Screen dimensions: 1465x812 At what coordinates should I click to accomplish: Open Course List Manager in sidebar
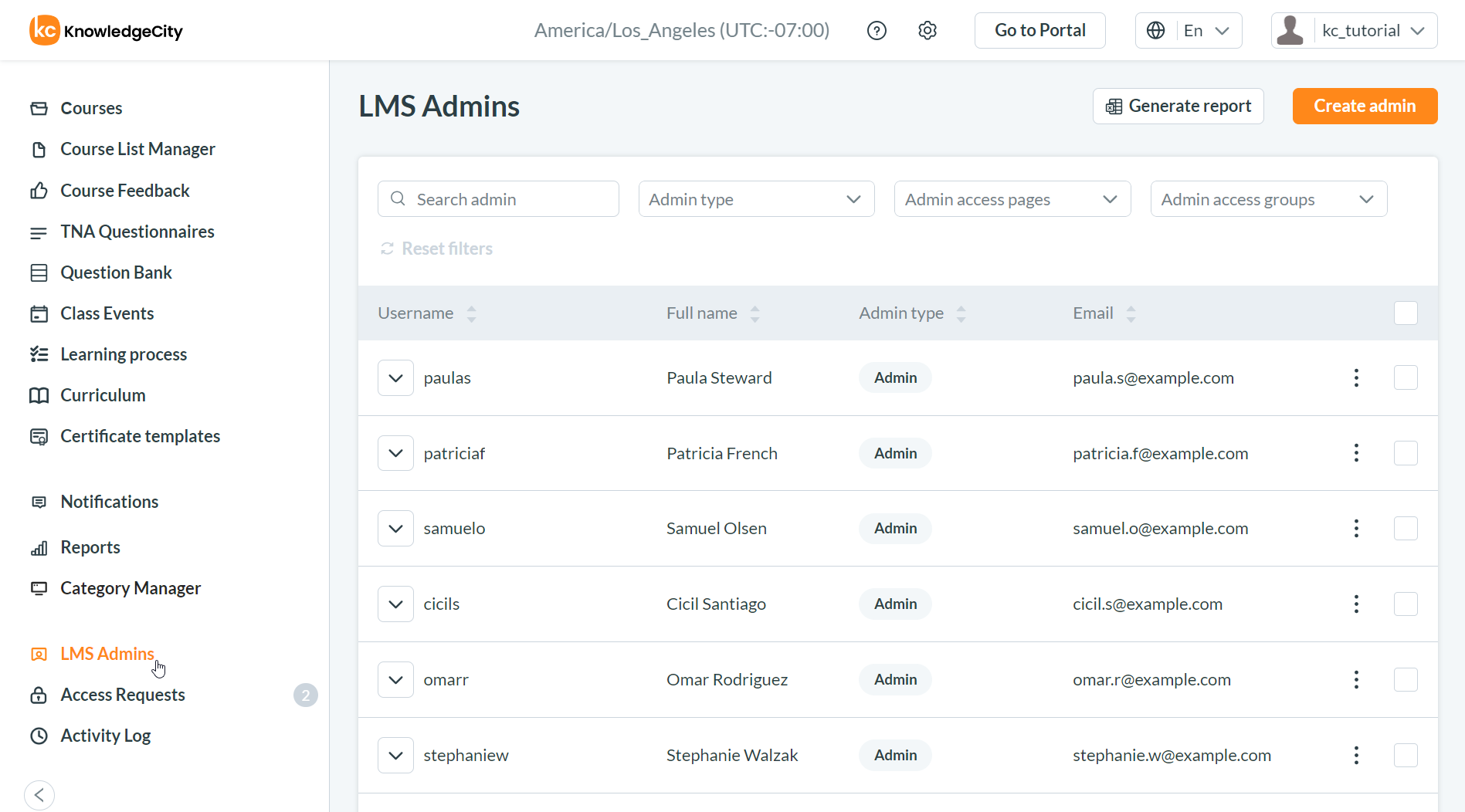tap(137, 149)
